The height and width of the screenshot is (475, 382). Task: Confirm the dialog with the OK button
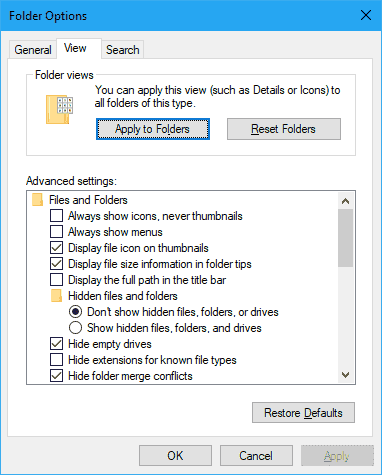click(x=175, y=456)
